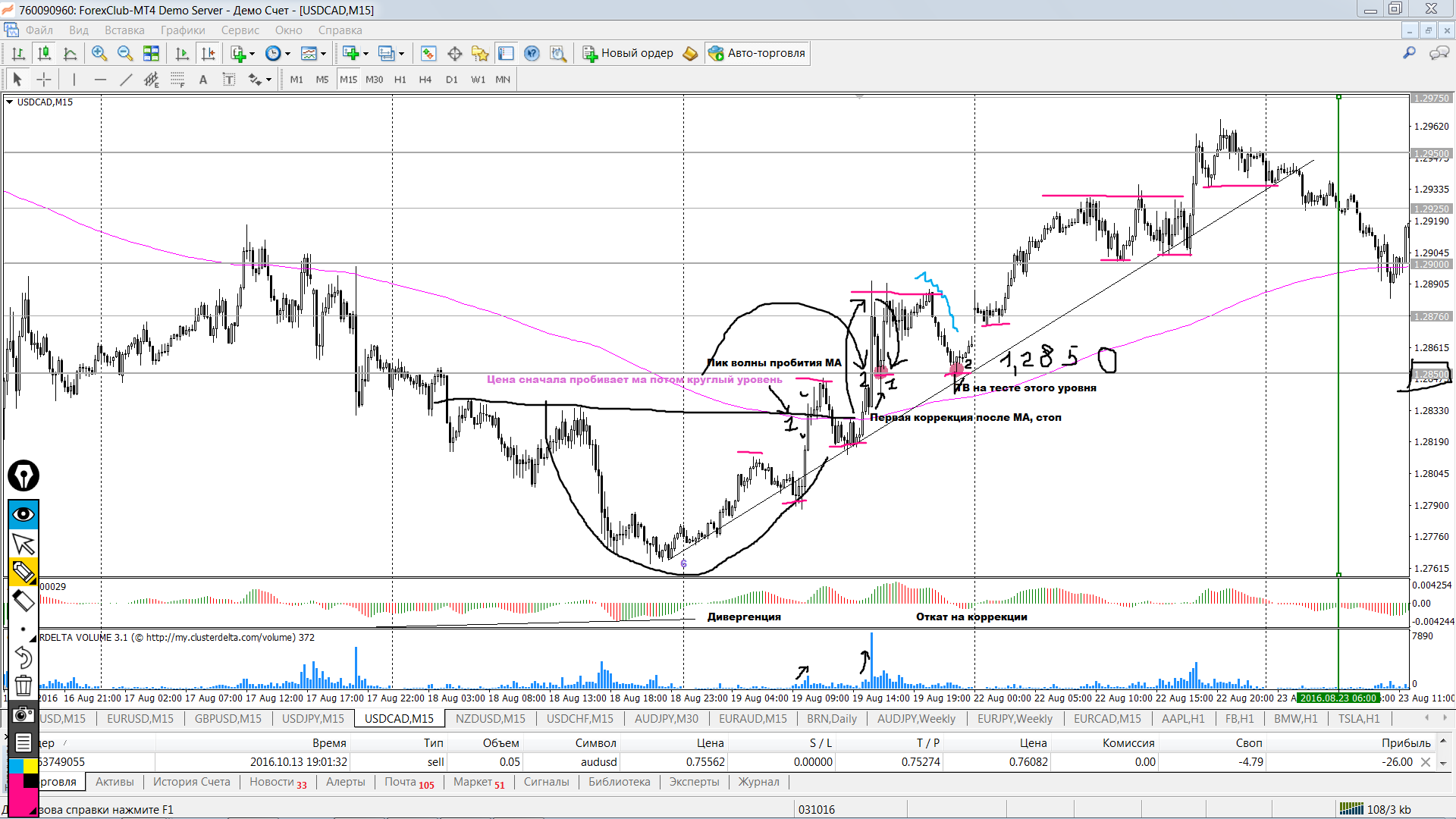The image size is (1456, 819).
Task: Expand arrows objects dropdown
Action: pyautogui.click(x=268, y=80)
